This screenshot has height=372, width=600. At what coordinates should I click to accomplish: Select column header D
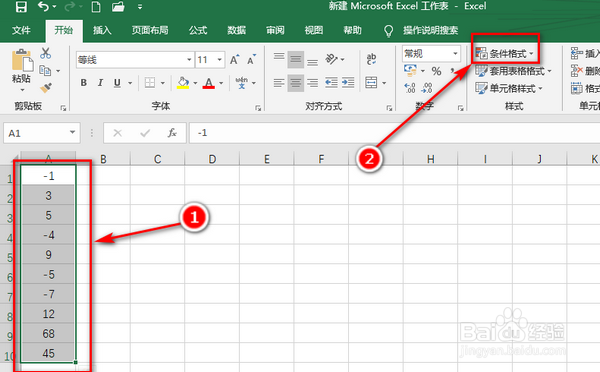tap(212, 159)
